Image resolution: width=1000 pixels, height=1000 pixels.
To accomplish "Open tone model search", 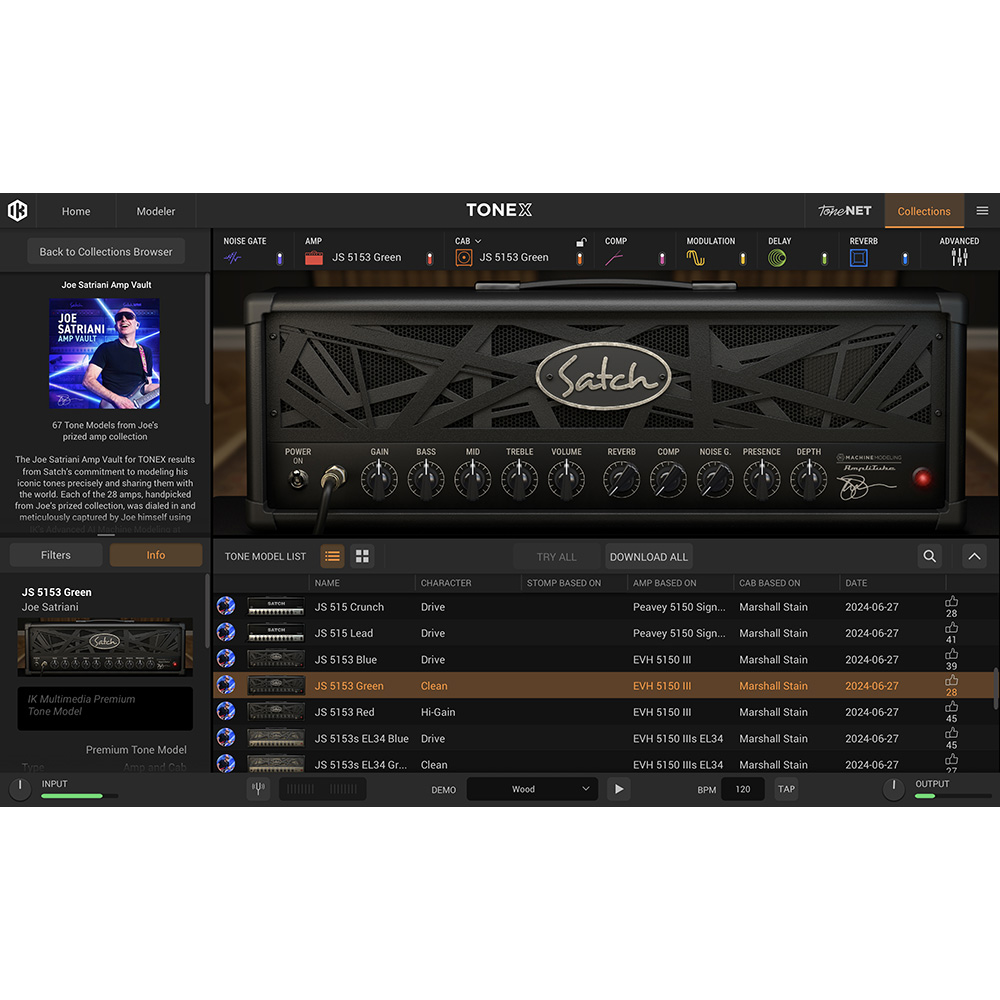I will pyautogui.click(x=930, y=556).
